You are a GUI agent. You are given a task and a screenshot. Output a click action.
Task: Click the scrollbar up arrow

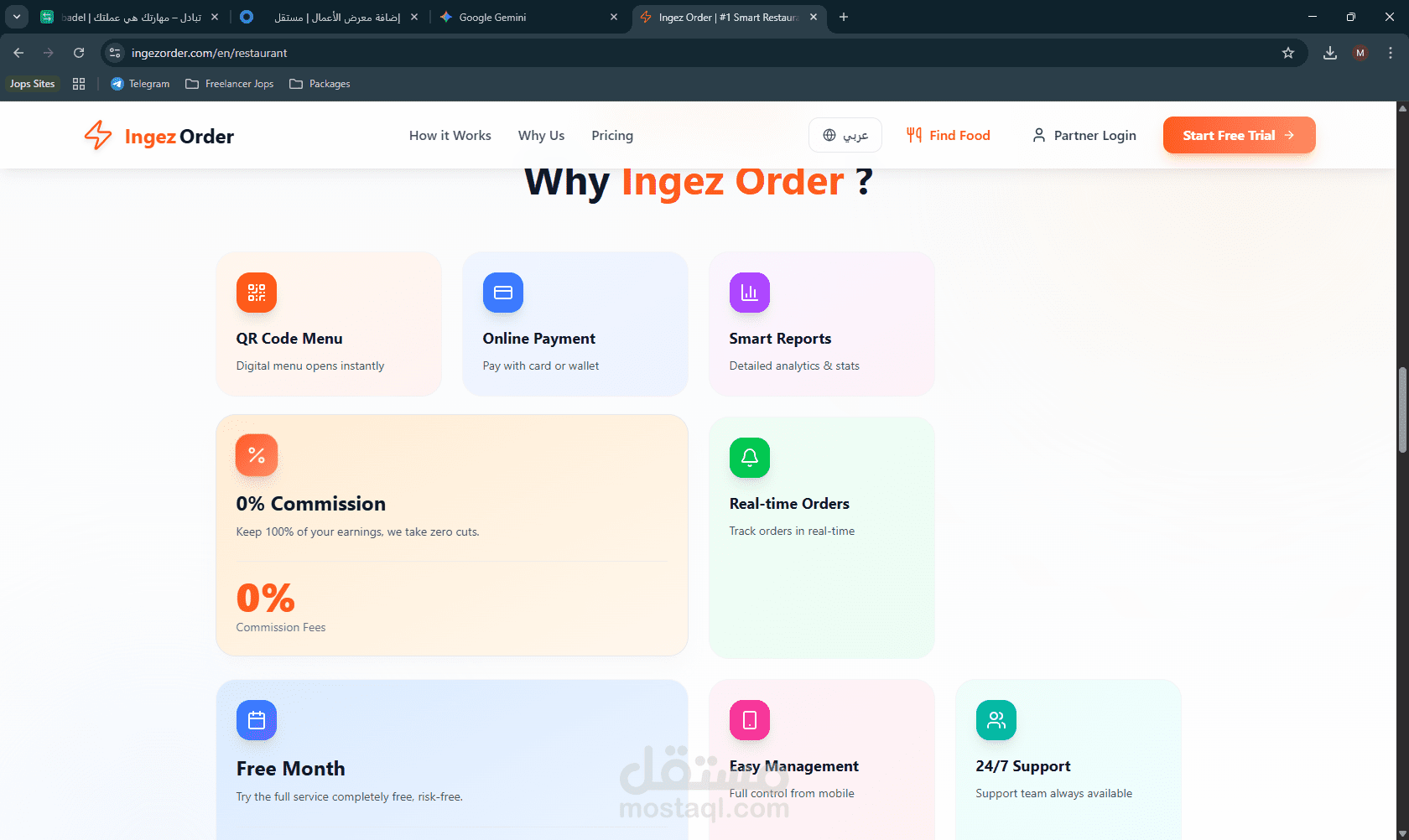tap(1402, 108)
